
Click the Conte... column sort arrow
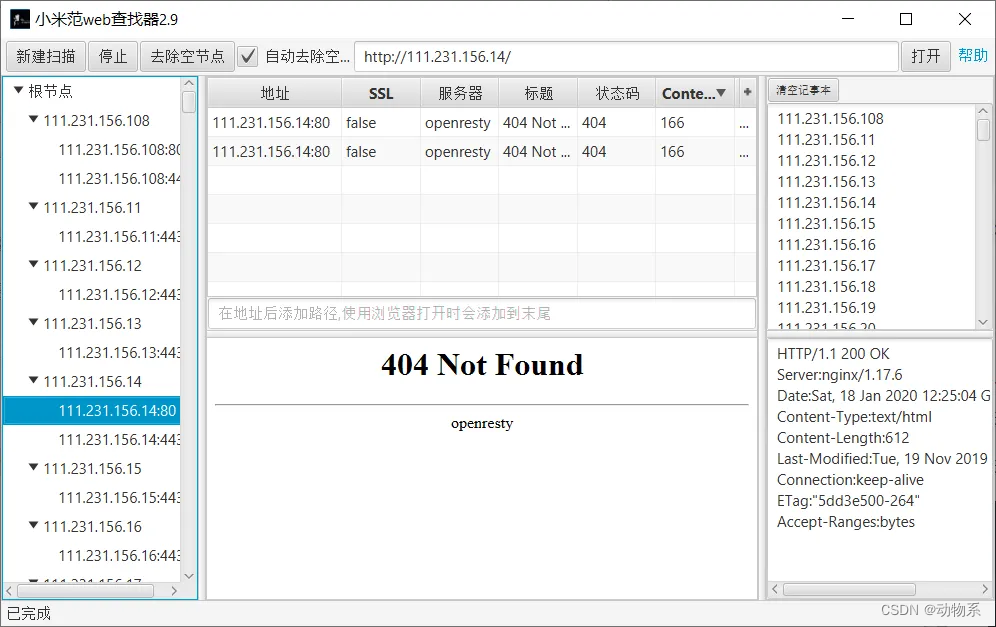[721, 93]
